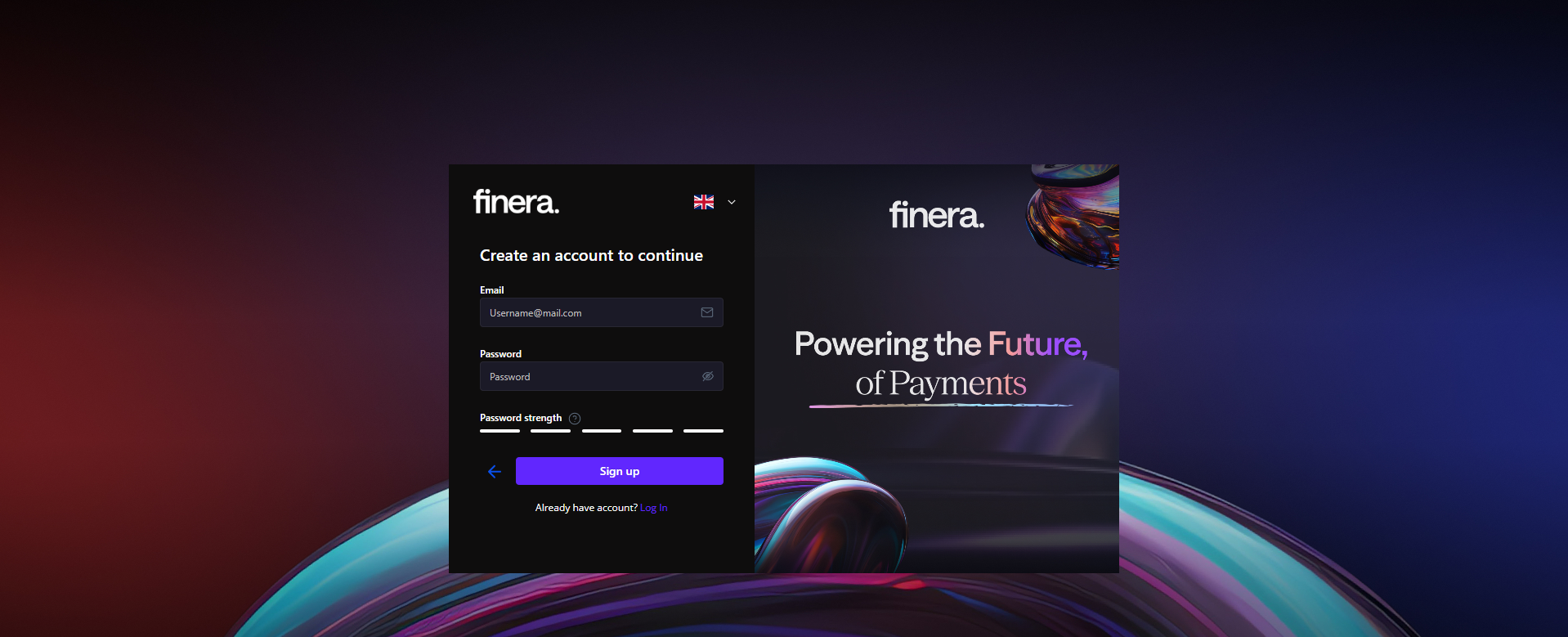The image size is (1568, 637).
Task: Click the Password strength label
Action: point(521,418)
